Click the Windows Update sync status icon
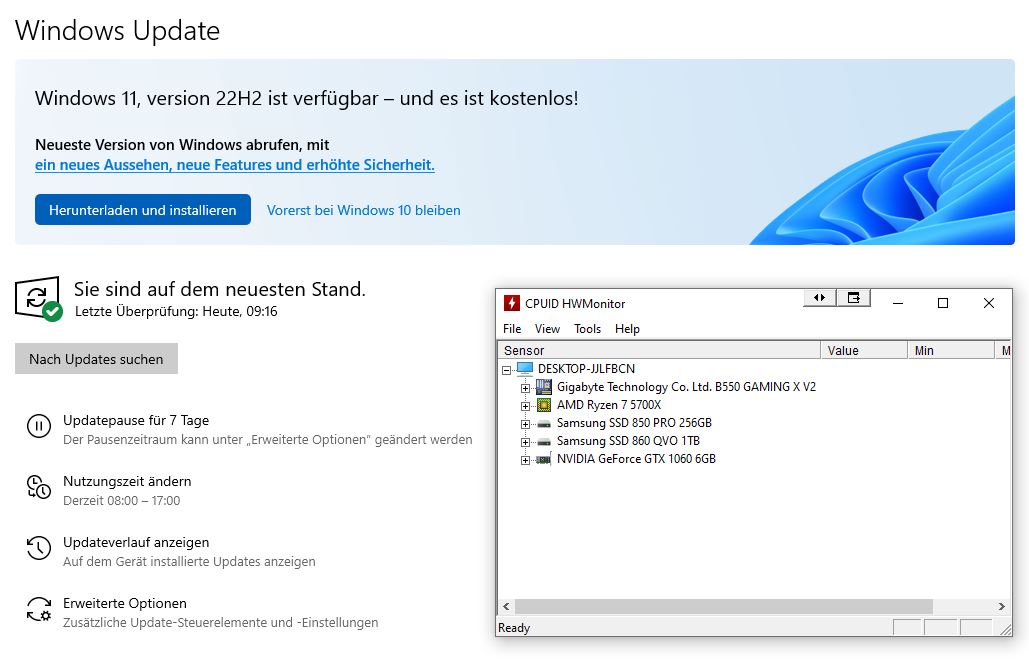Image resolution: width=1029 pixels, height=659 pixels. (x=38, y=299)
